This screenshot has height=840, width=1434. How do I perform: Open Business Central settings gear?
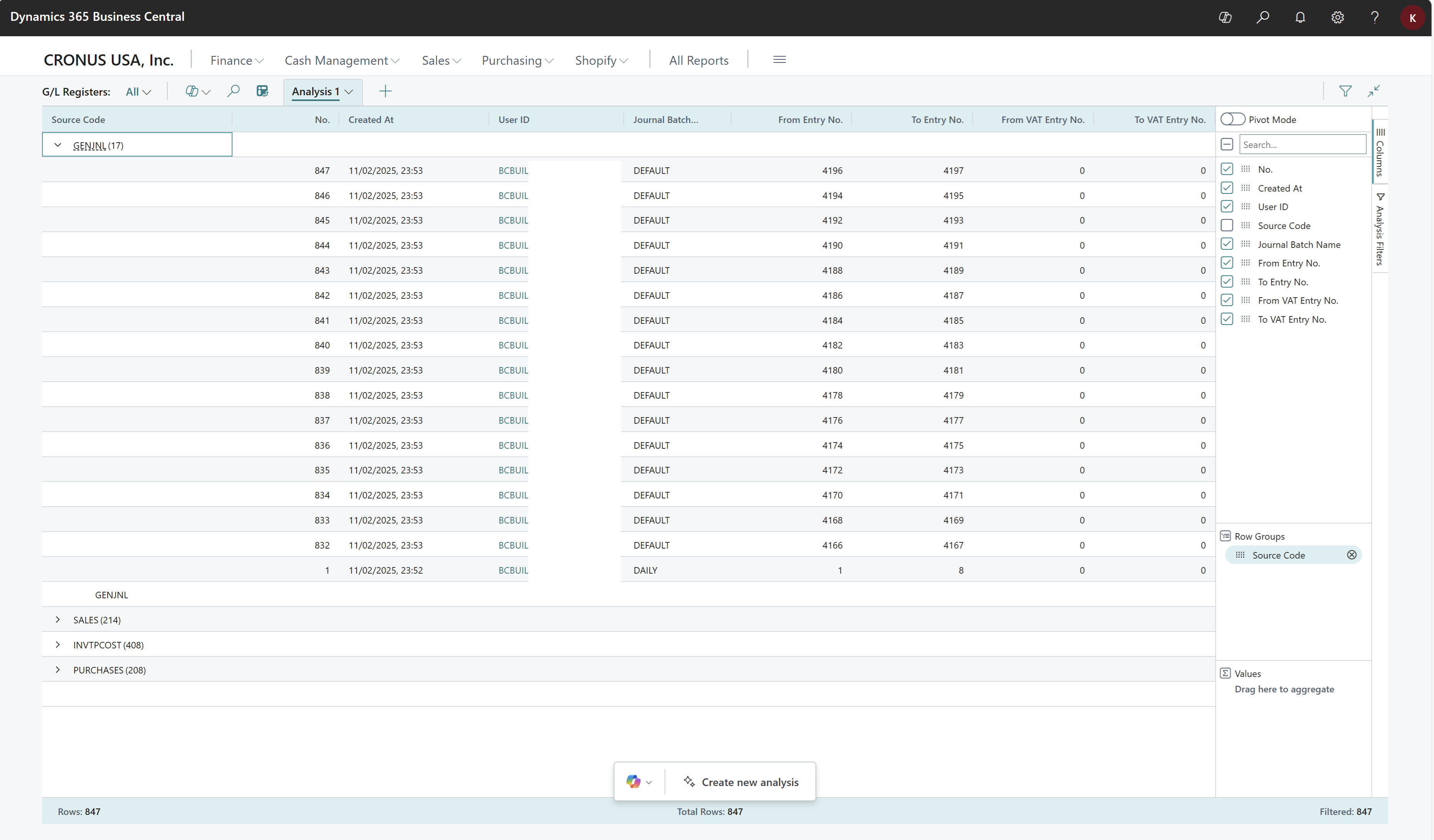tap(1337, 17)
